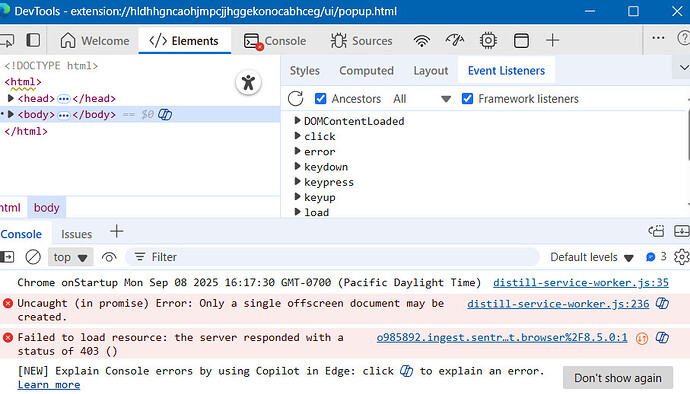
Task: Open the Default levels dropdown
Action: click(x=591, y=257)
